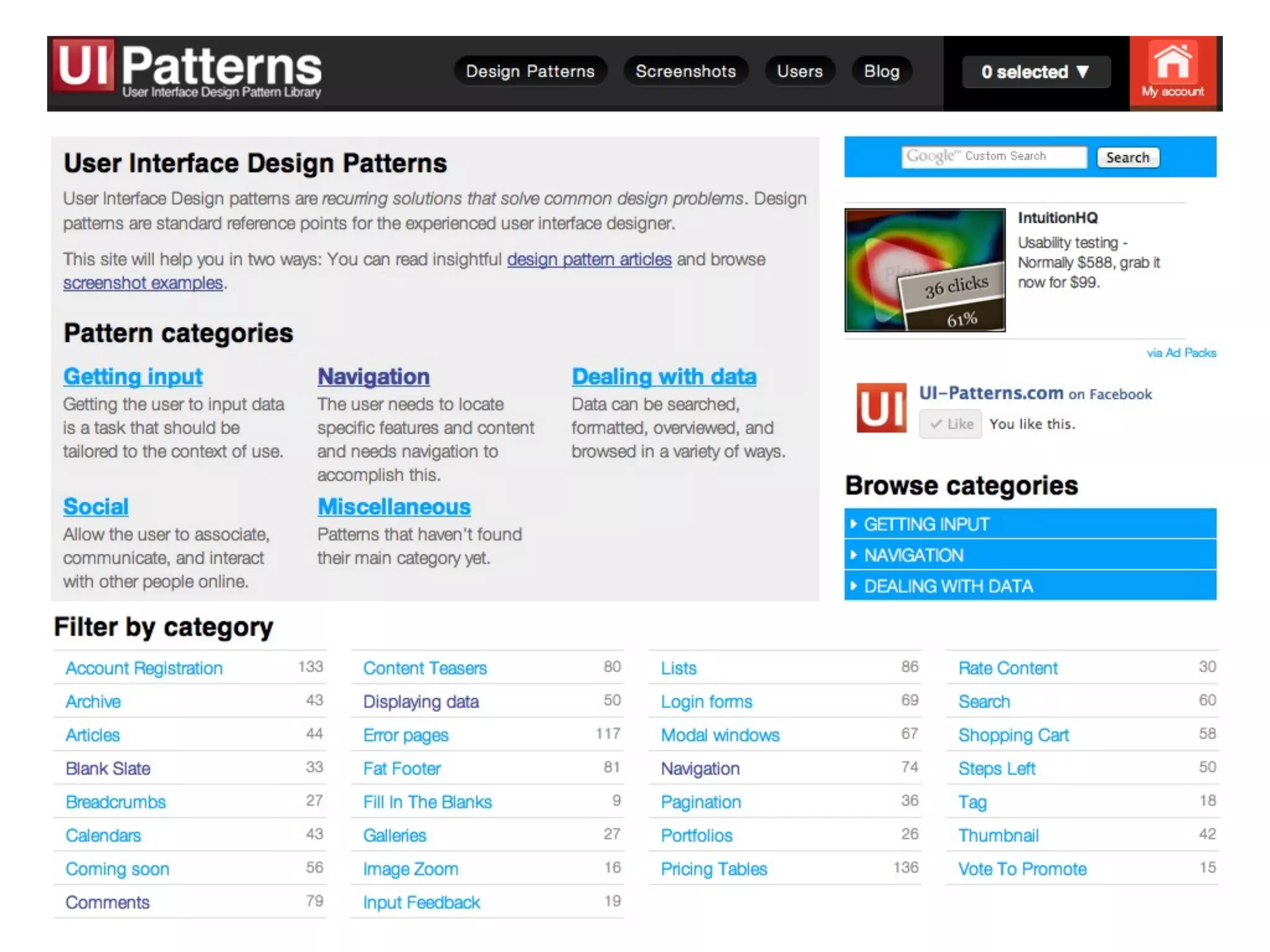Filter by Account Registration category

click(144, 668)
